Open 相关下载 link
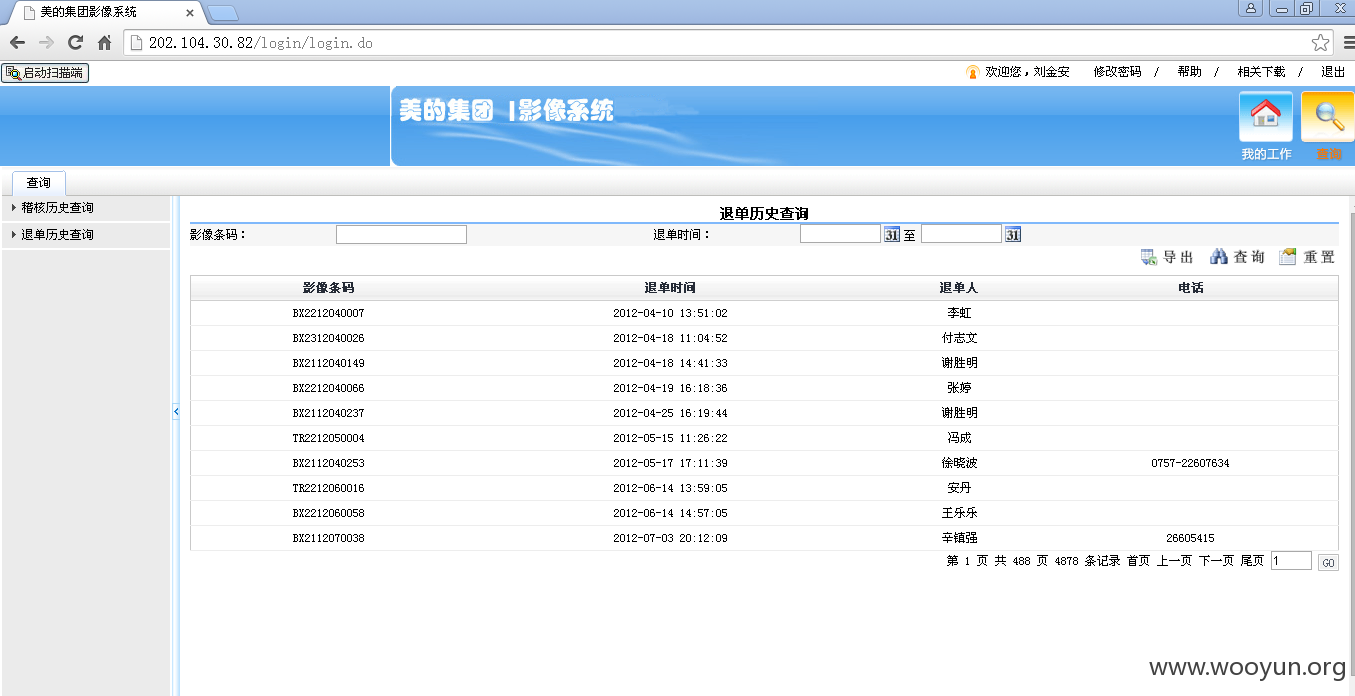Screen dimensions: 1355x696 (1261, 72)
